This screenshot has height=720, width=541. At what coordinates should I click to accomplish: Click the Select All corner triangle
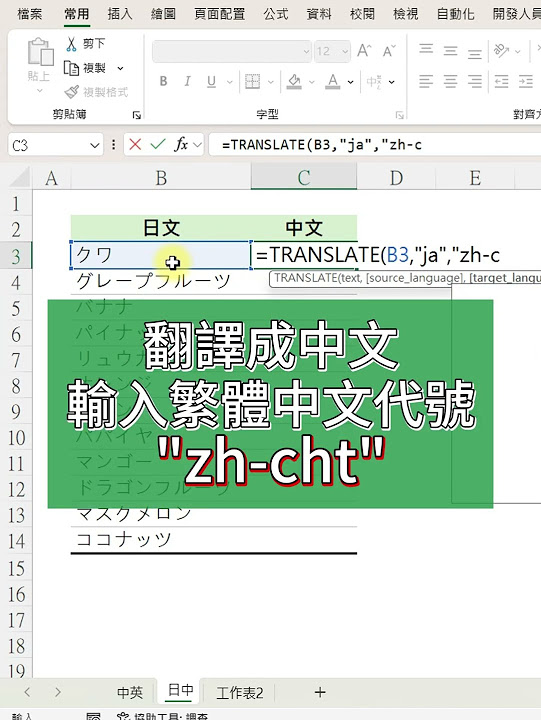tap(20, 178)
